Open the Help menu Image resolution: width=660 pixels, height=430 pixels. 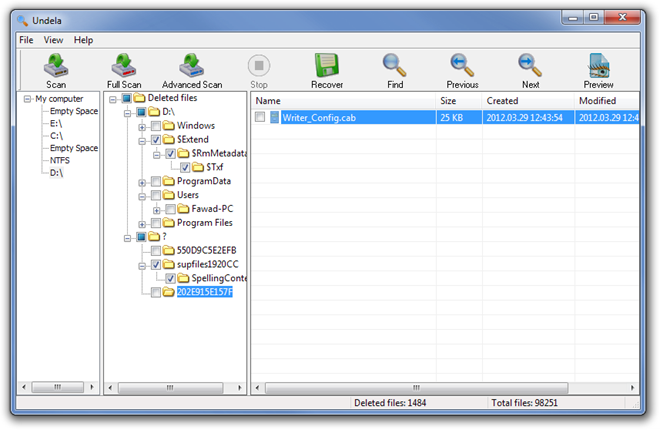83,40
